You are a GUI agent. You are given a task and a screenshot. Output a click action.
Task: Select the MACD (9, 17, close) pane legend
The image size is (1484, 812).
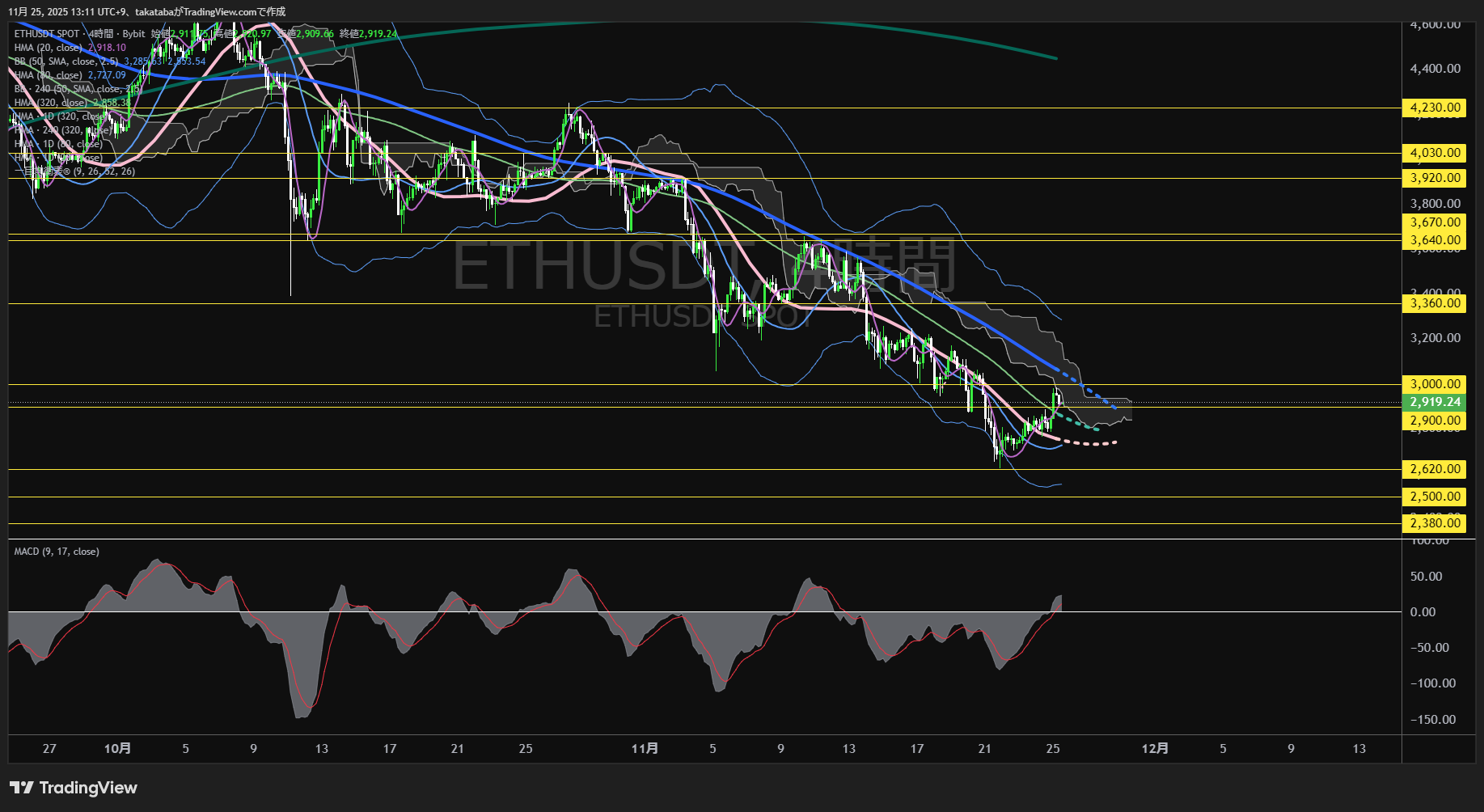click(55, 551)
